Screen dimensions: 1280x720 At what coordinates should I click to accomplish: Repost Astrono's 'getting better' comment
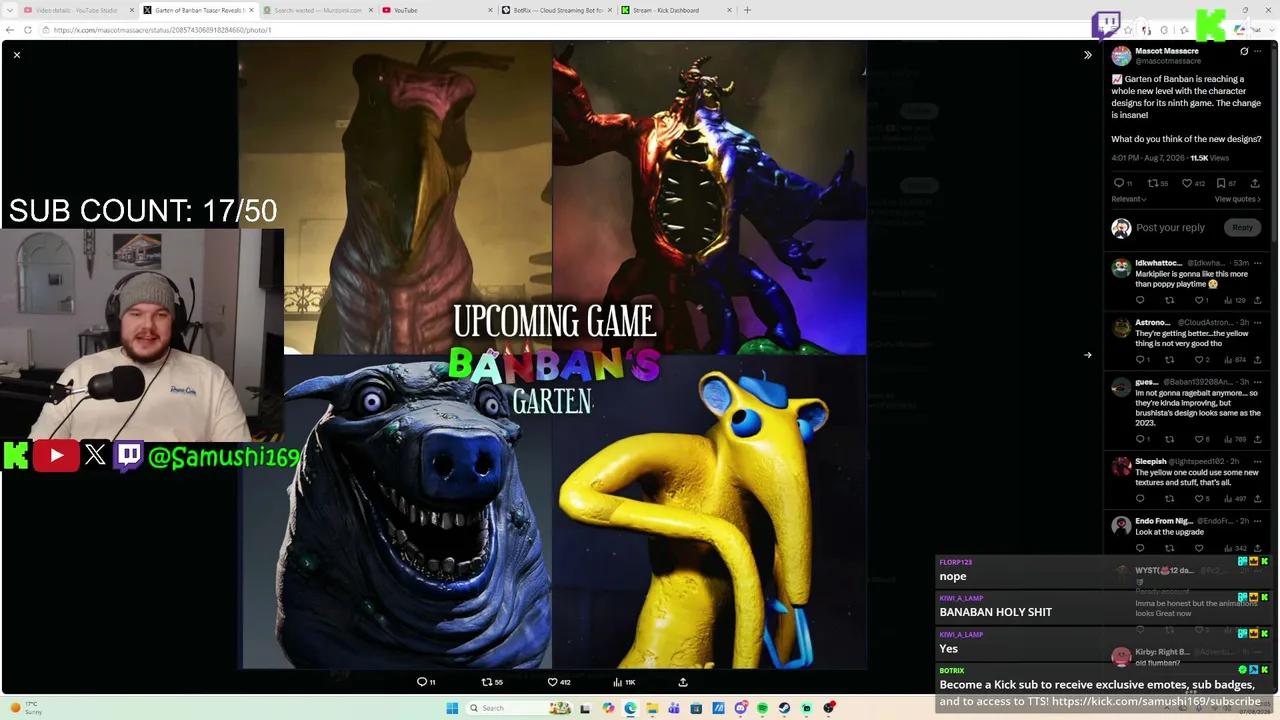click(x=1169, y=359)
